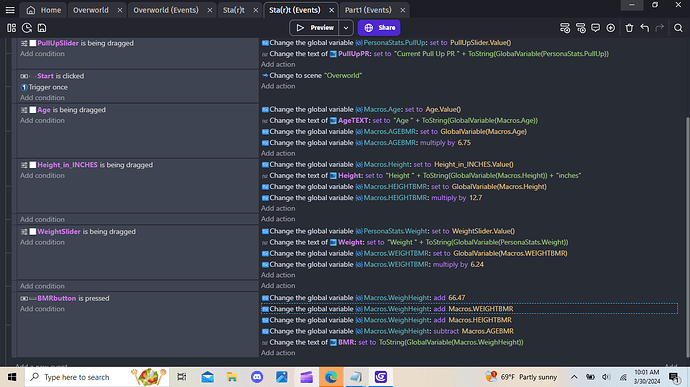This screenshot has width=690, height=387.
Task: Select BMRbutton is pressed condition
Action: 65,298
